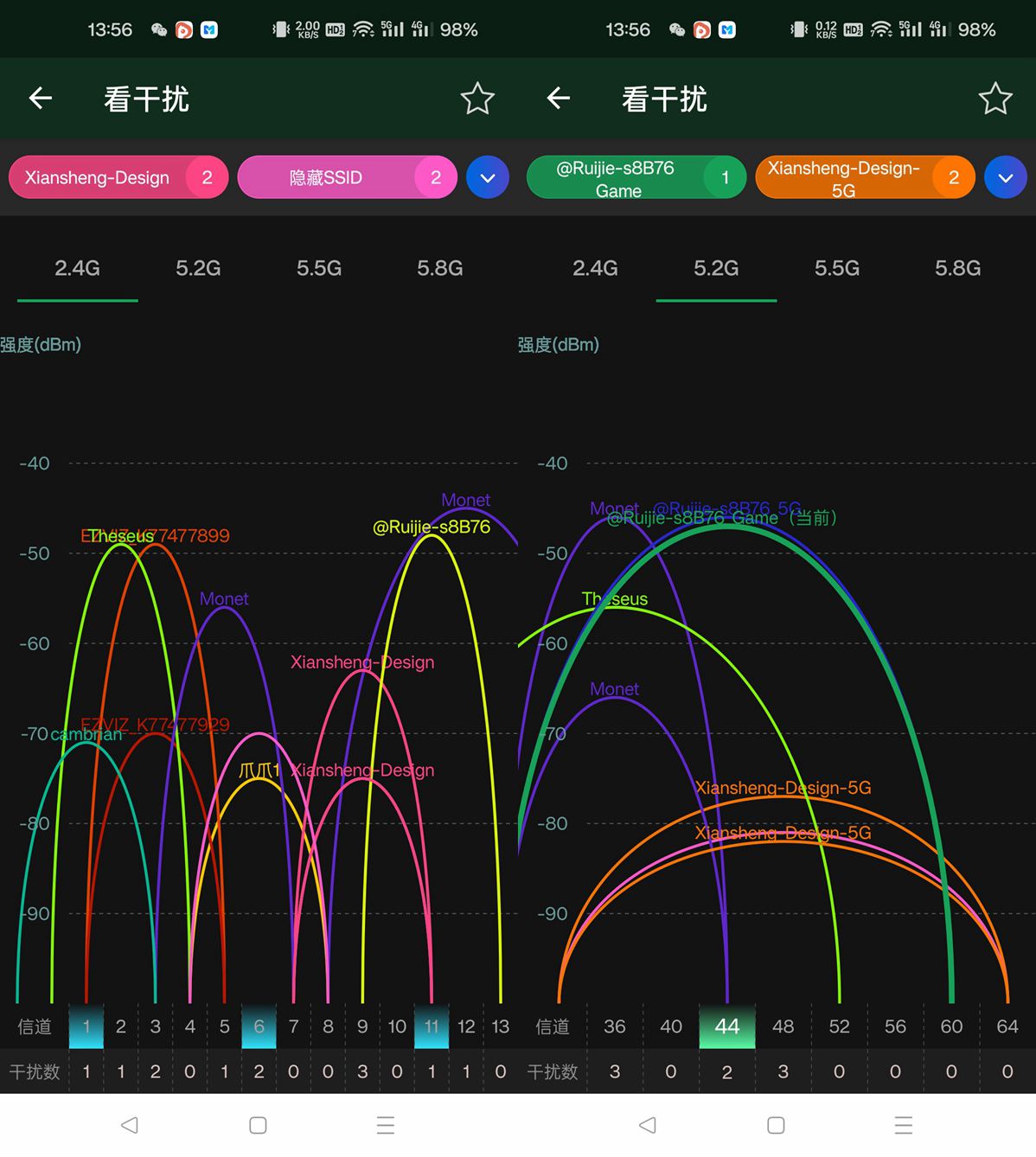The height and width of the screenshot is (1157, 1036).
Task: Tap WeChat status icon on right screen
Action: click(x=677, y=30)
